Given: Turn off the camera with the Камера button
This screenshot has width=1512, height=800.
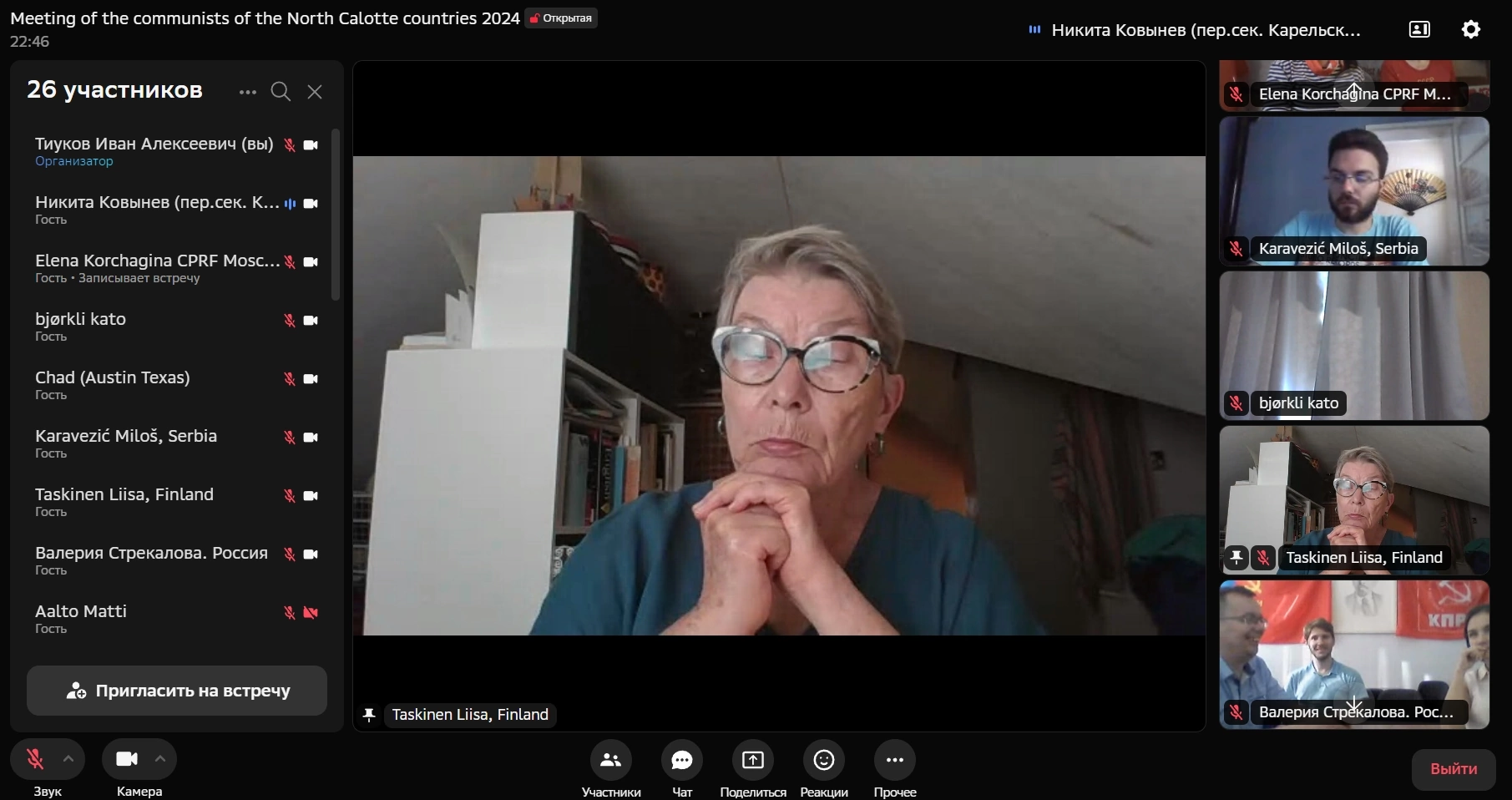Looking at the screenshot, I should (x=126, y=759).
